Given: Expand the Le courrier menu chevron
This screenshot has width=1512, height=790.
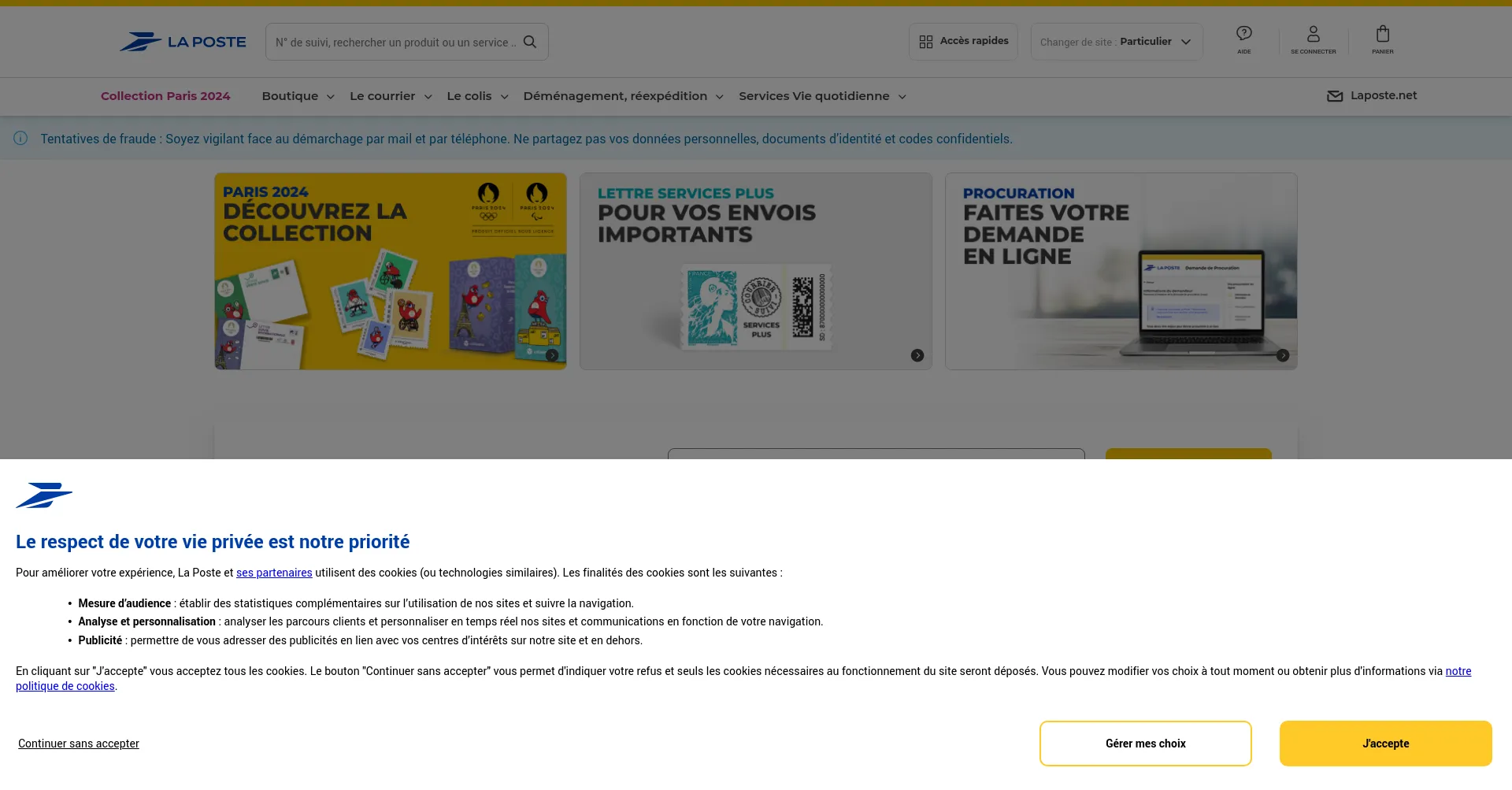Looking at the screenshot, I should [428, 97].
